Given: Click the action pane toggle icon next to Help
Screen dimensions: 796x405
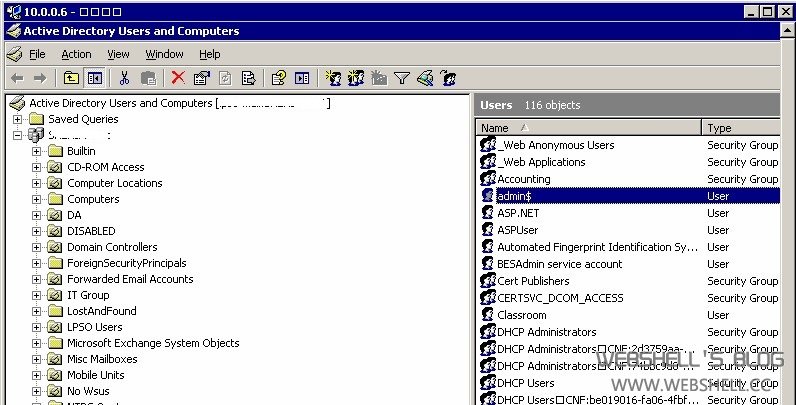Looking at the screenshot, I should click(302, 78).
